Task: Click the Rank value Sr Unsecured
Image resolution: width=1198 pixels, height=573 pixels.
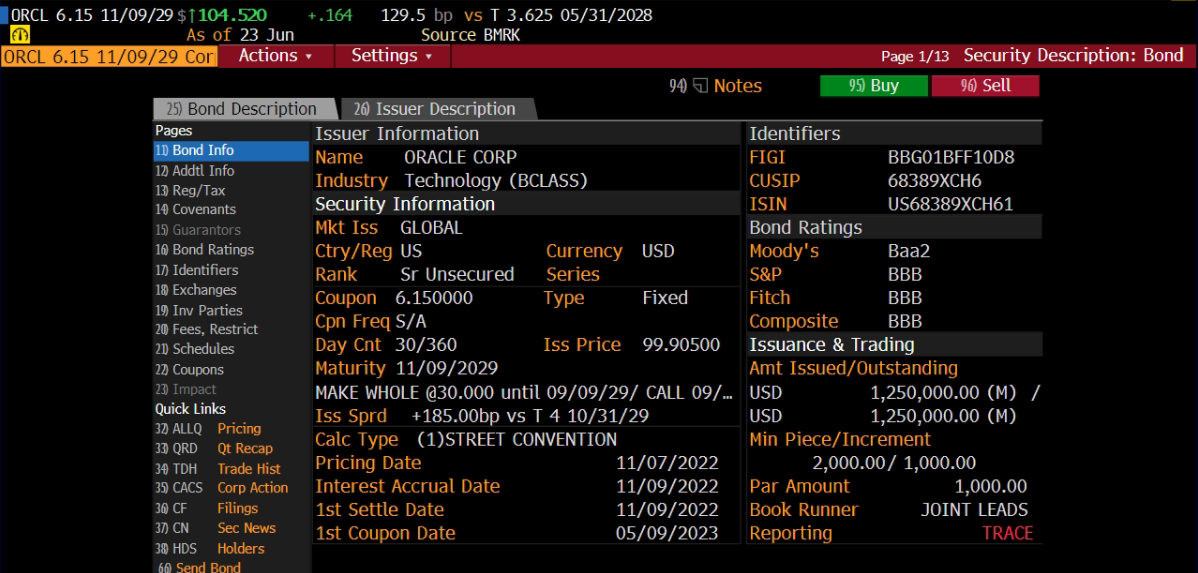Action: (x=457, y=274)
